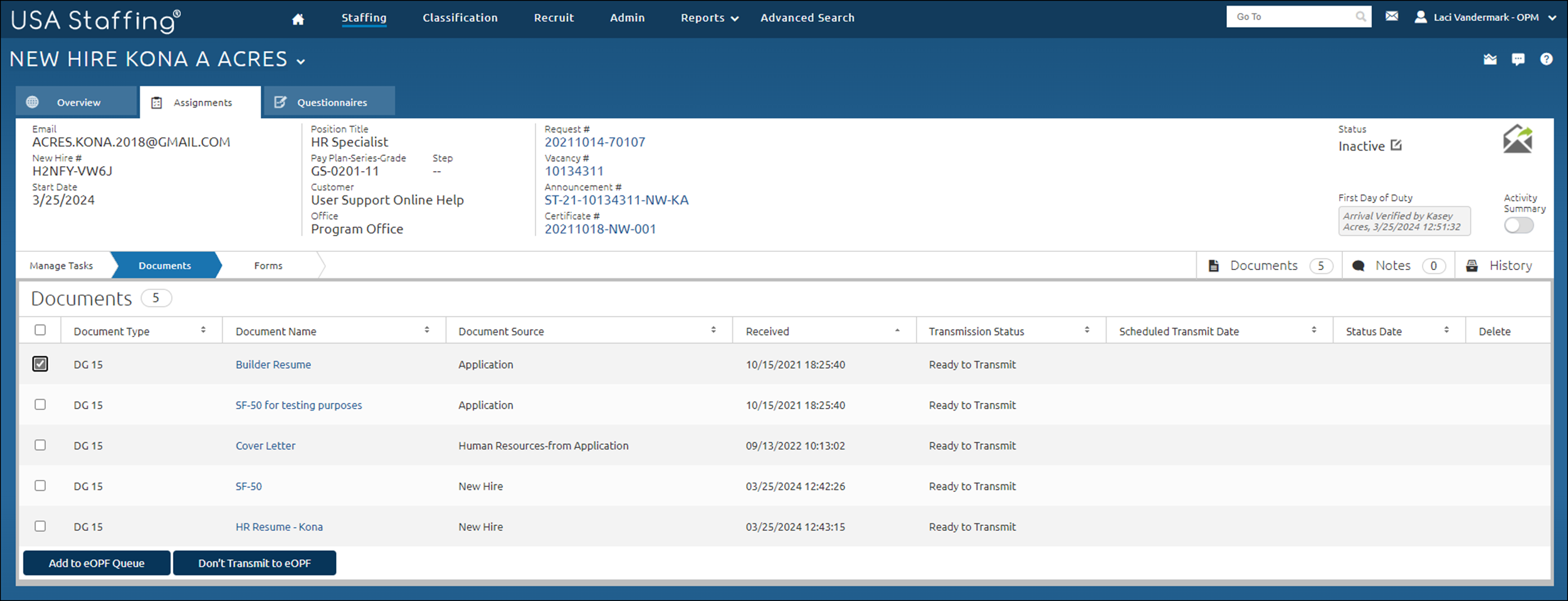Select Classification in the top menu
This screenshot has width=1568, height=601.
coord(460,18)
